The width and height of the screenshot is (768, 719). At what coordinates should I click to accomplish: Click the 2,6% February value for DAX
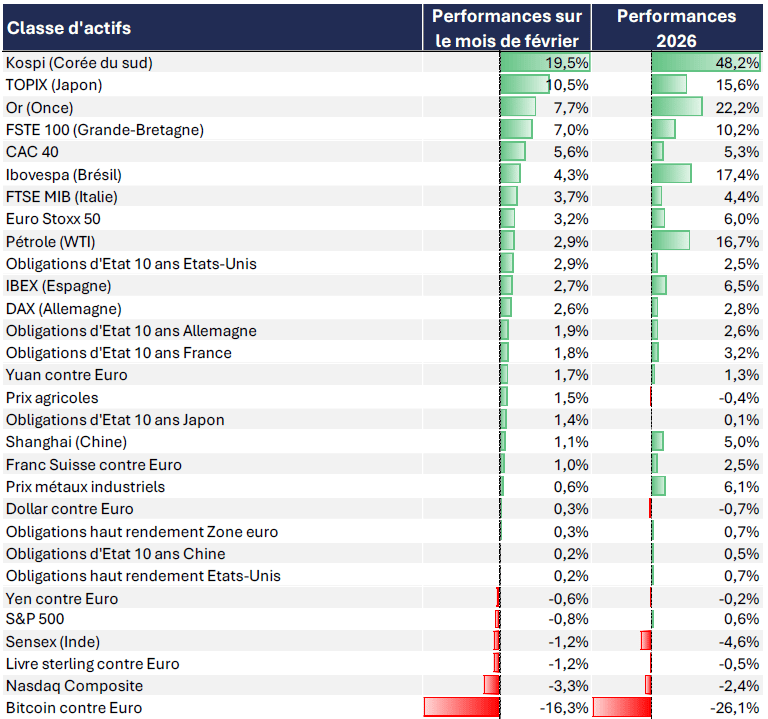coord(571,309)
